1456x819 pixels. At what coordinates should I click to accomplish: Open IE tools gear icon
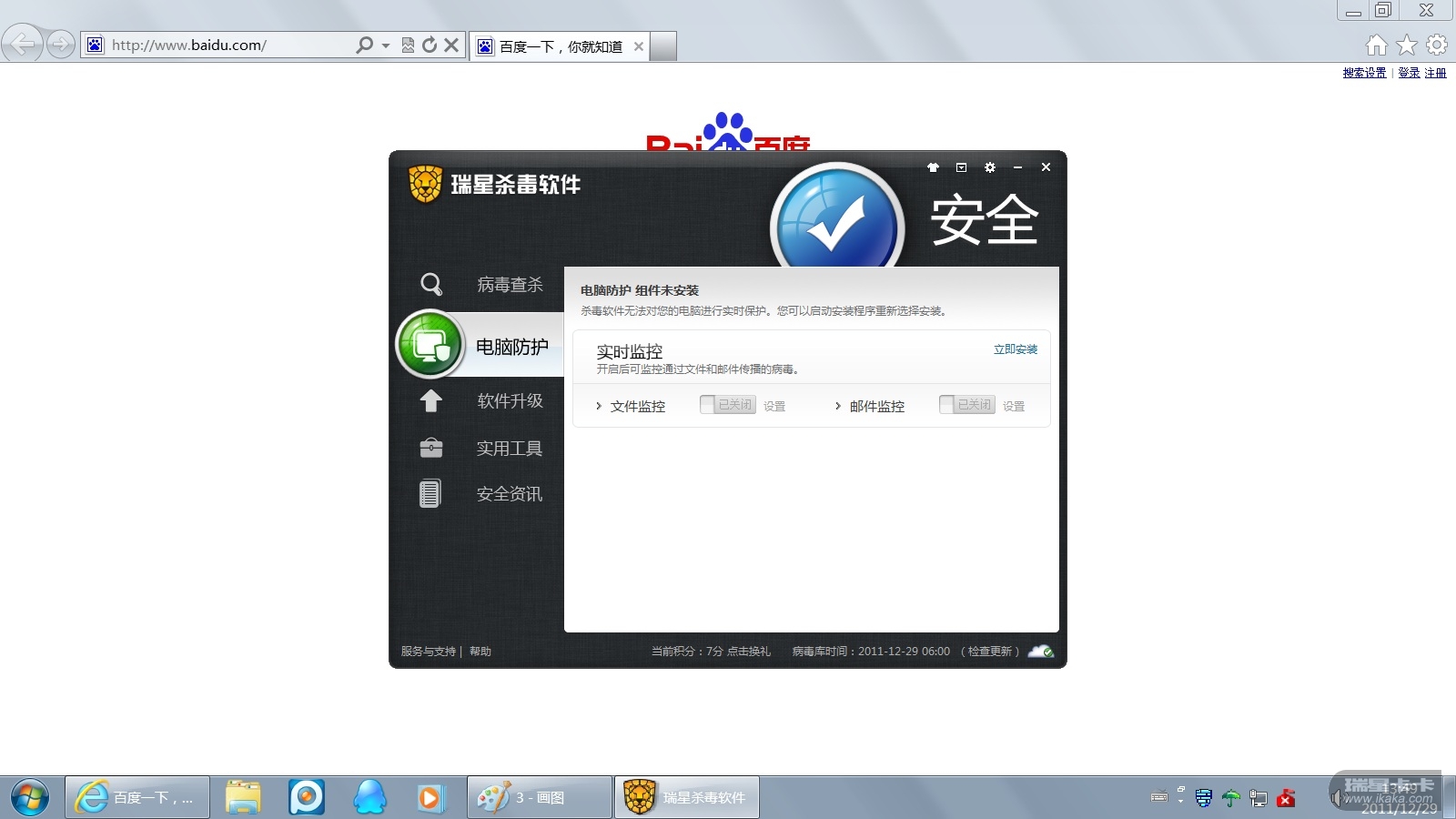click(x=1437, y=45)
